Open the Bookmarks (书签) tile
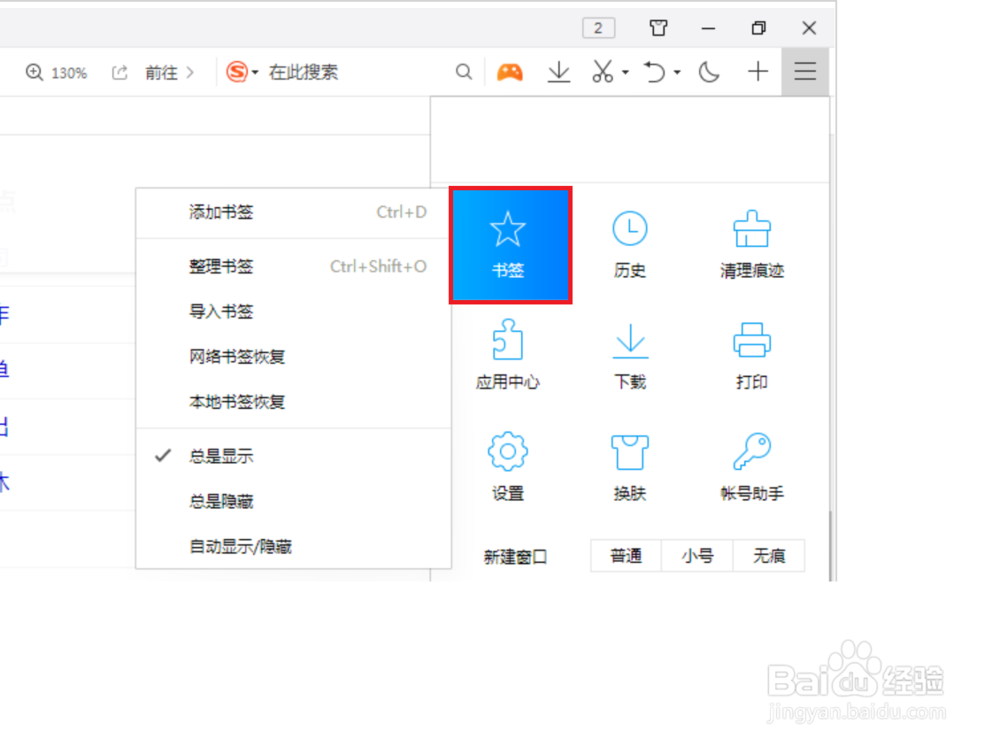 point(510,245)
